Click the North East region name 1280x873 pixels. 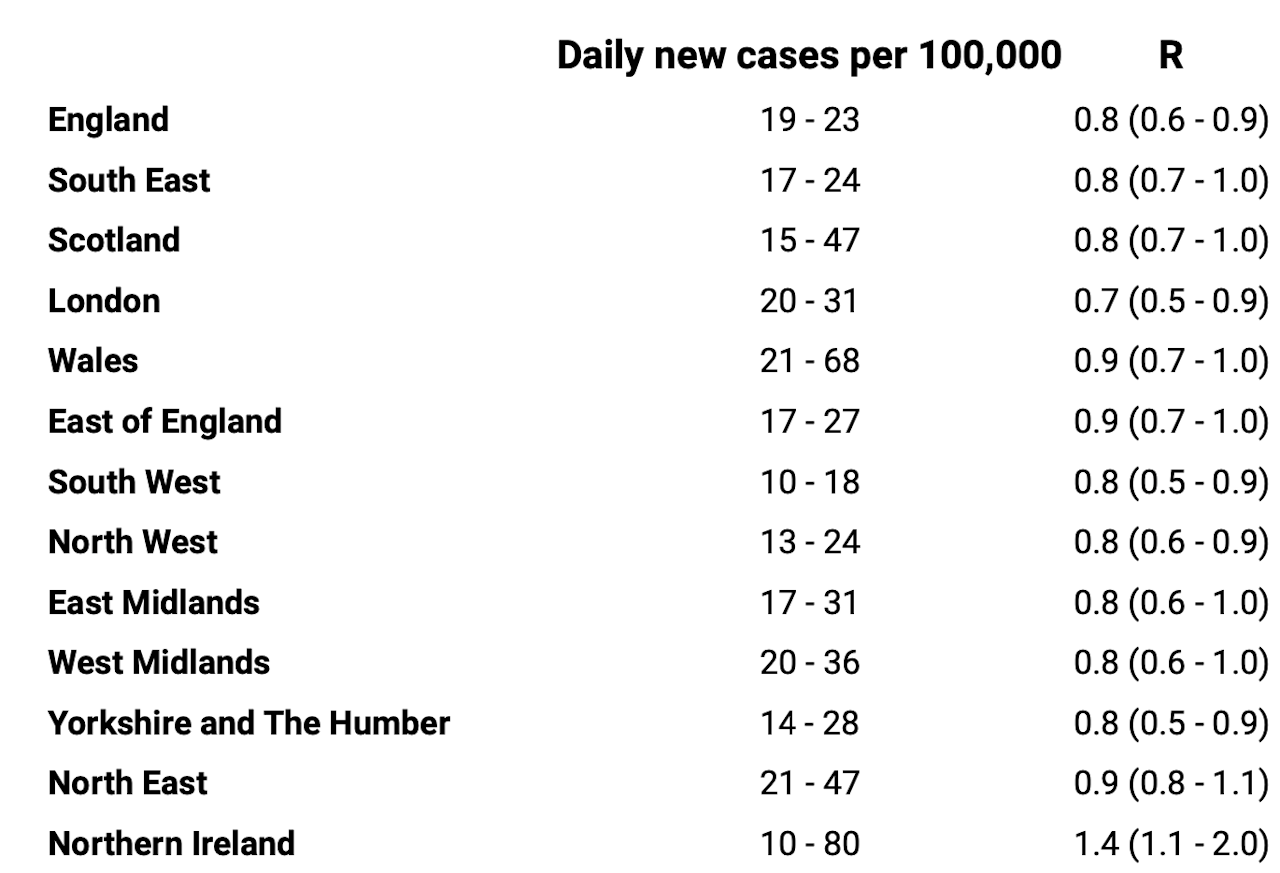pos(128,782)
